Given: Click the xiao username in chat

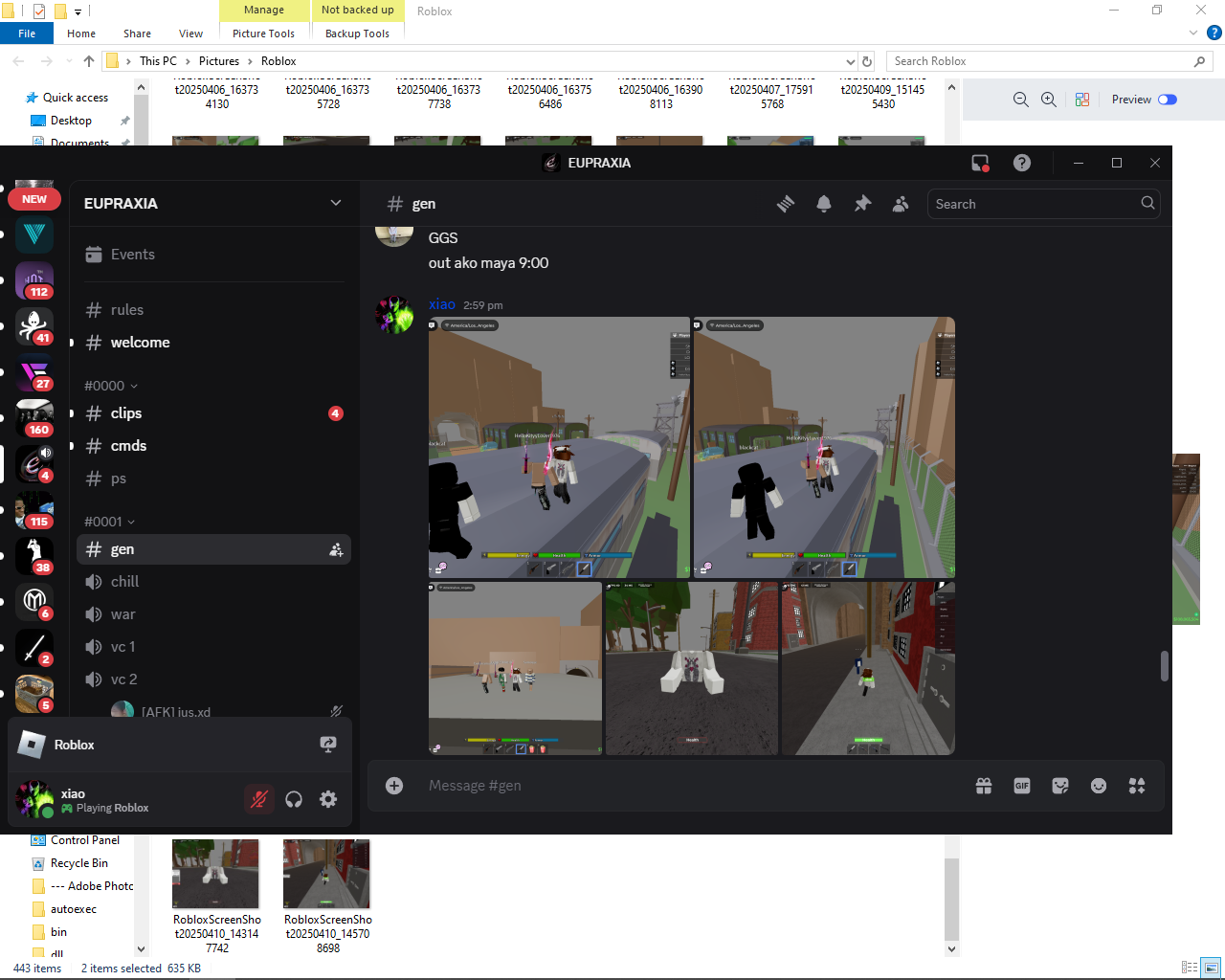Looking at the screenshot, I should coord(442,304).
